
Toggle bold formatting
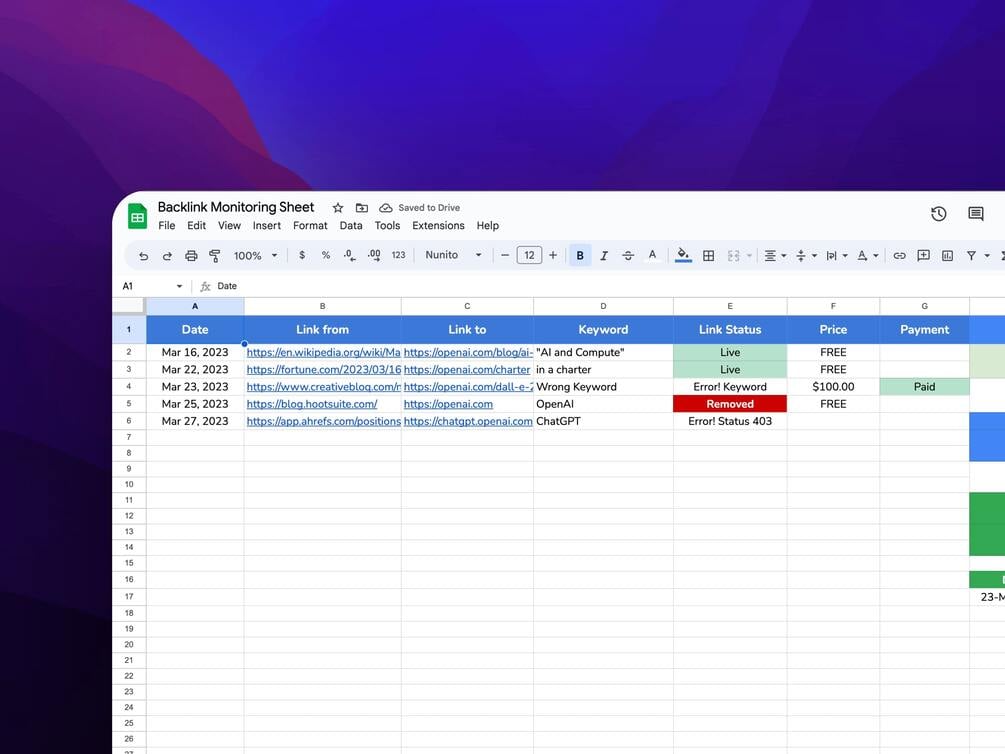579,255
